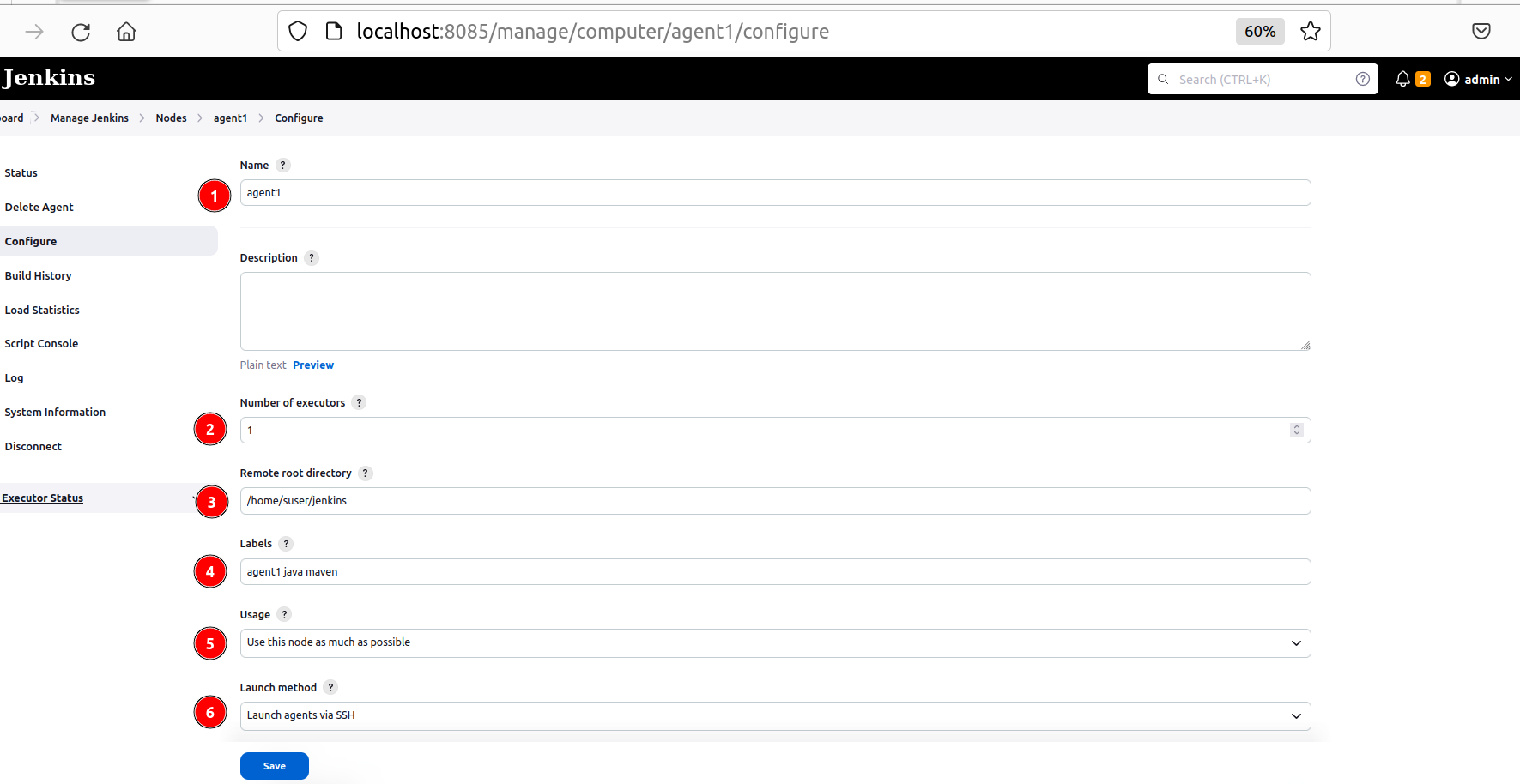The image size is (1520, 784).
Task: Click the page info icon in address bar
Action: [x=334, y=32]
